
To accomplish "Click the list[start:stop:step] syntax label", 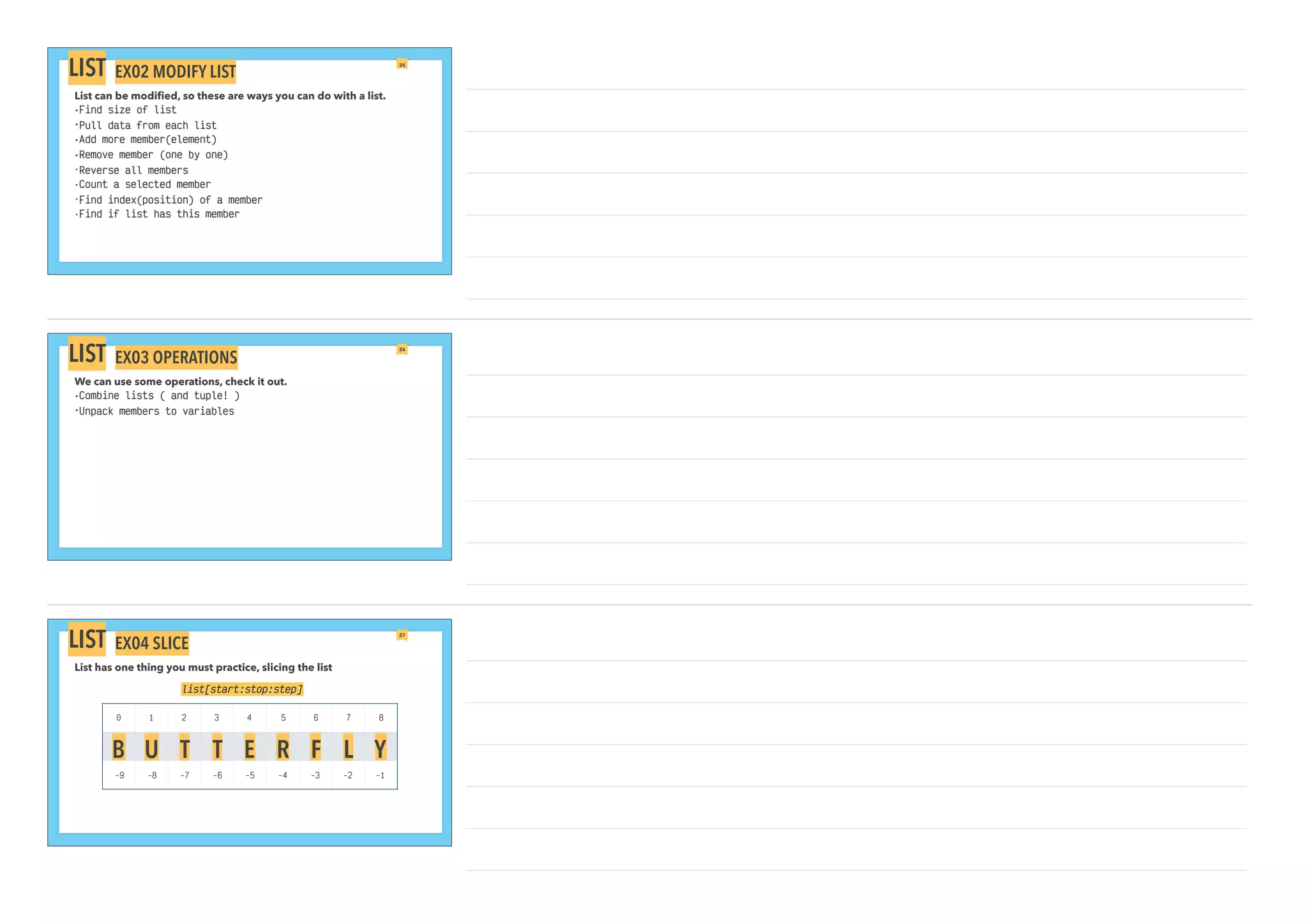I will click(x=242, y=689).
